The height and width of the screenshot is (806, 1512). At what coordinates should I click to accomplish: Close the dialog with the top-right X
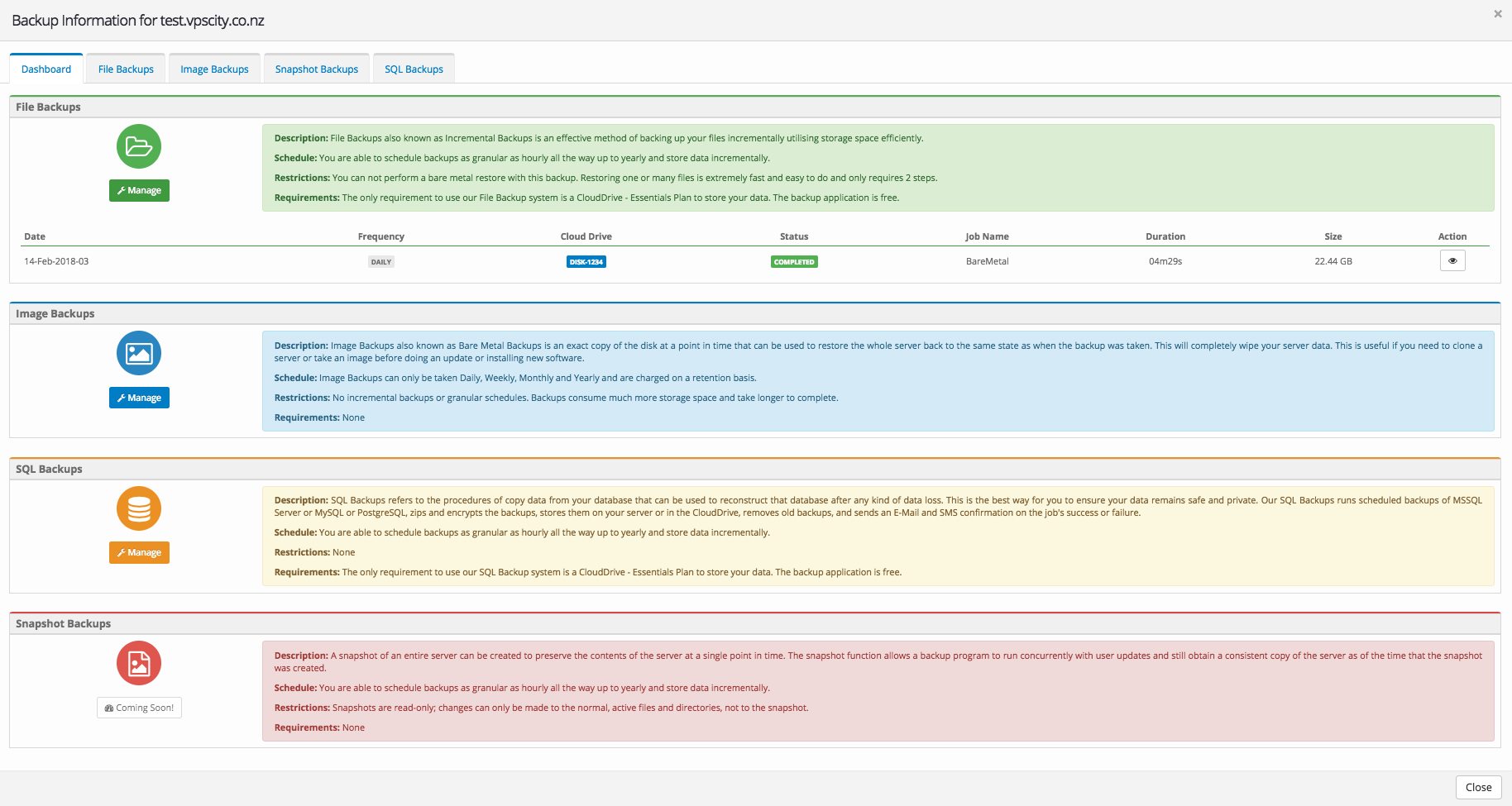(1497, 14)
